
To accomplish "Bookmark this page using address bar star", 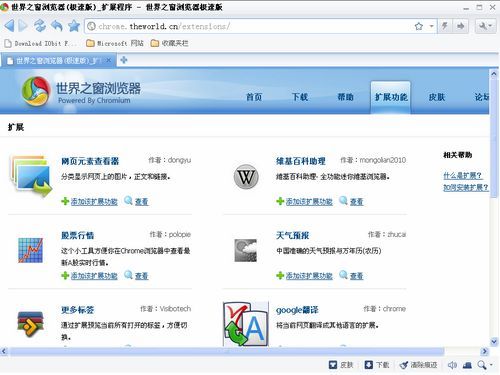I will click(419, 26).
